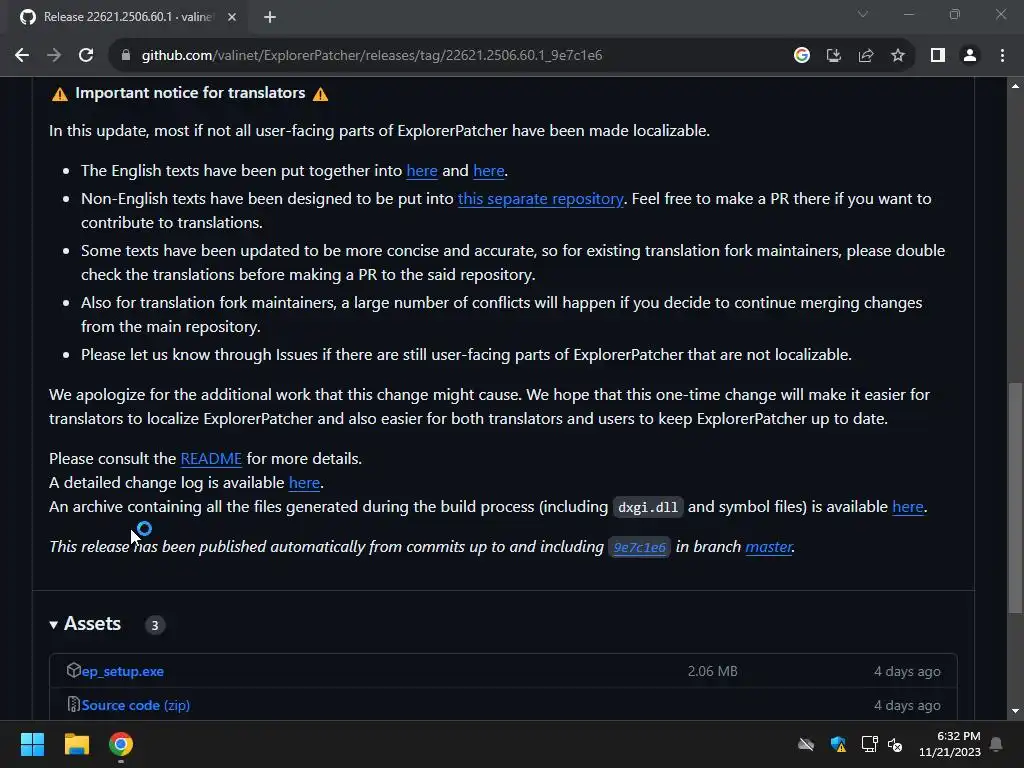Screen dimensions: 1024x768
Task: Open File Explorer from taskbar
Action: tap(76, 744)
